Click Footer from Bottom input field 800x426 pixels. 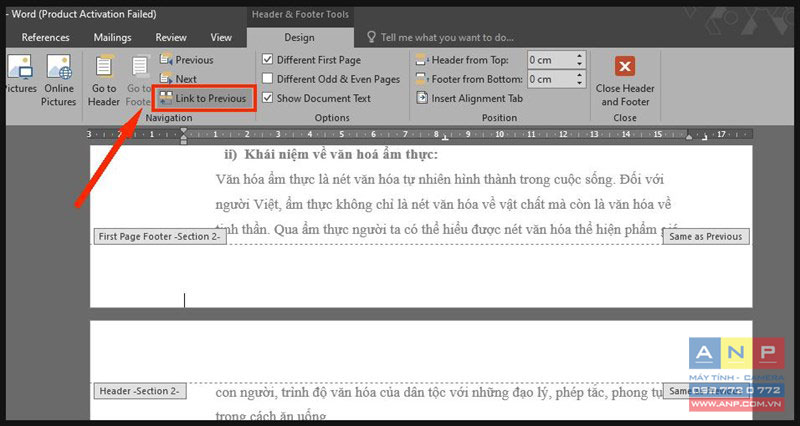coord(551,79)
